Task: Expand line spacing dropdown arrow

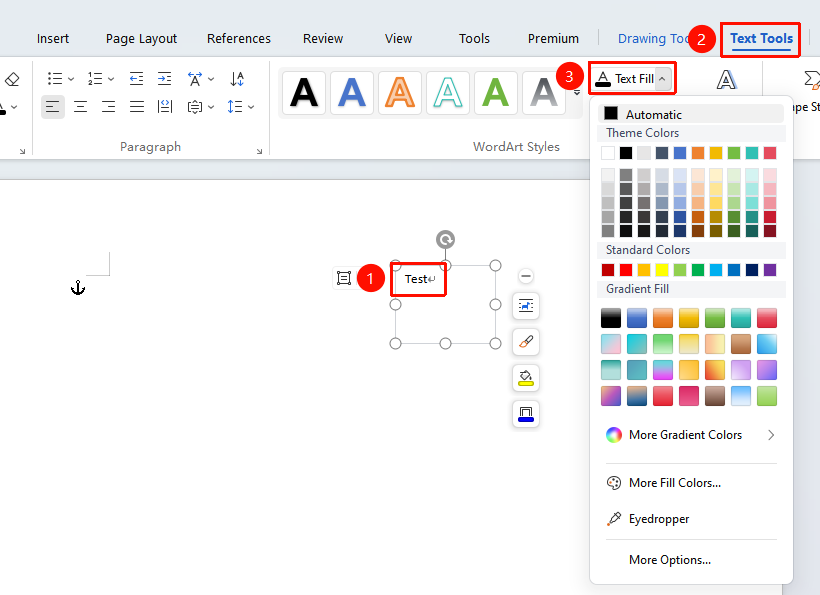Action: coord(251,107)
